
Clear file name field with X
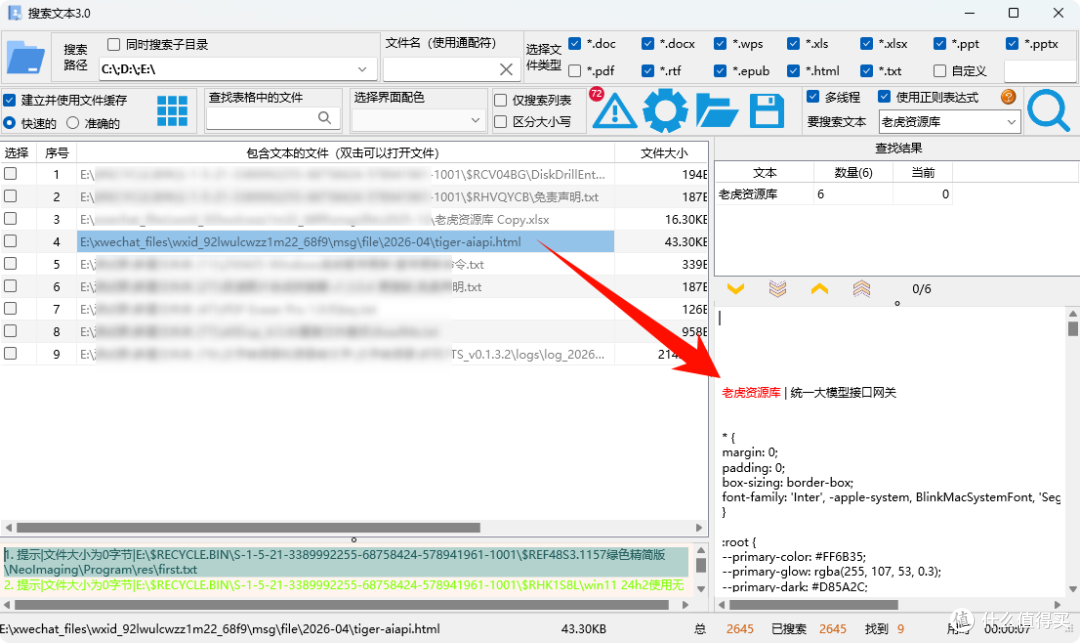pos(506,70)
